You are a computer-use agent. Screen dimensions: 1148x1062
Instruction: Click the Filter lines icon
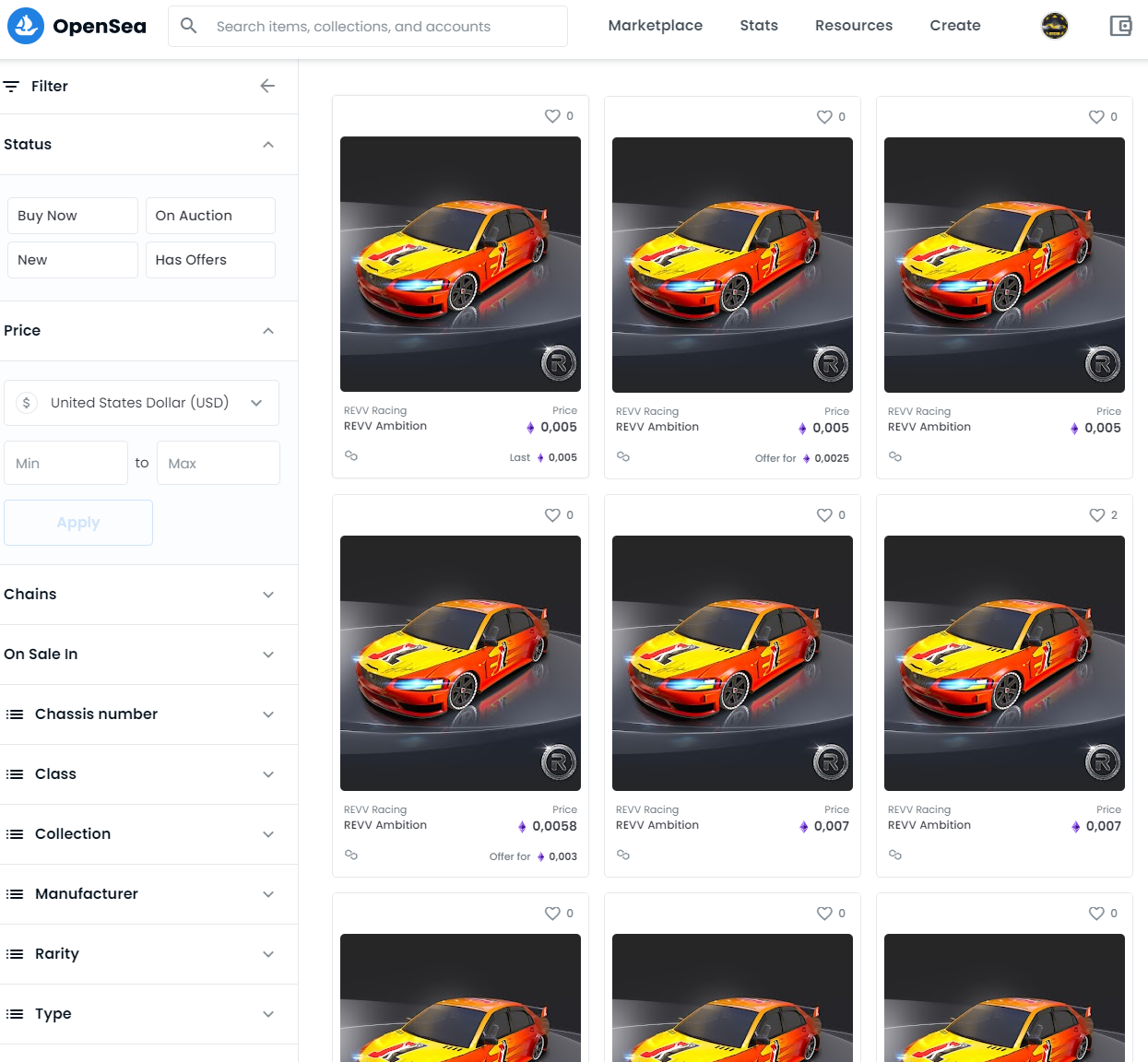tap(11, 86)
